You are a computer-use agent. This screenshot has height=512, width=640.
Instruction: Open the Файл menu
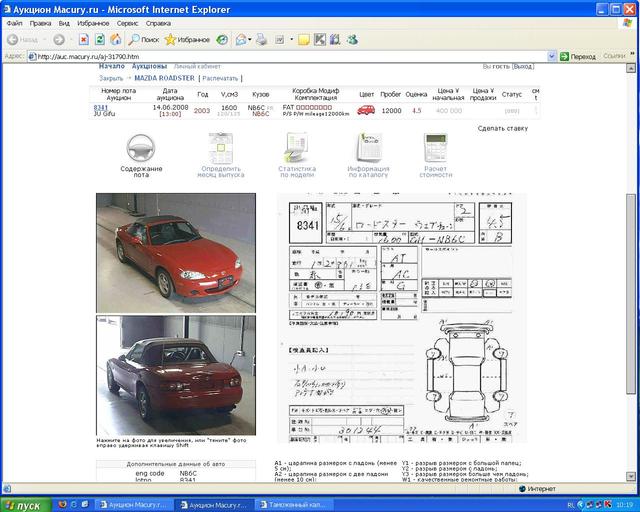(14, 22)
